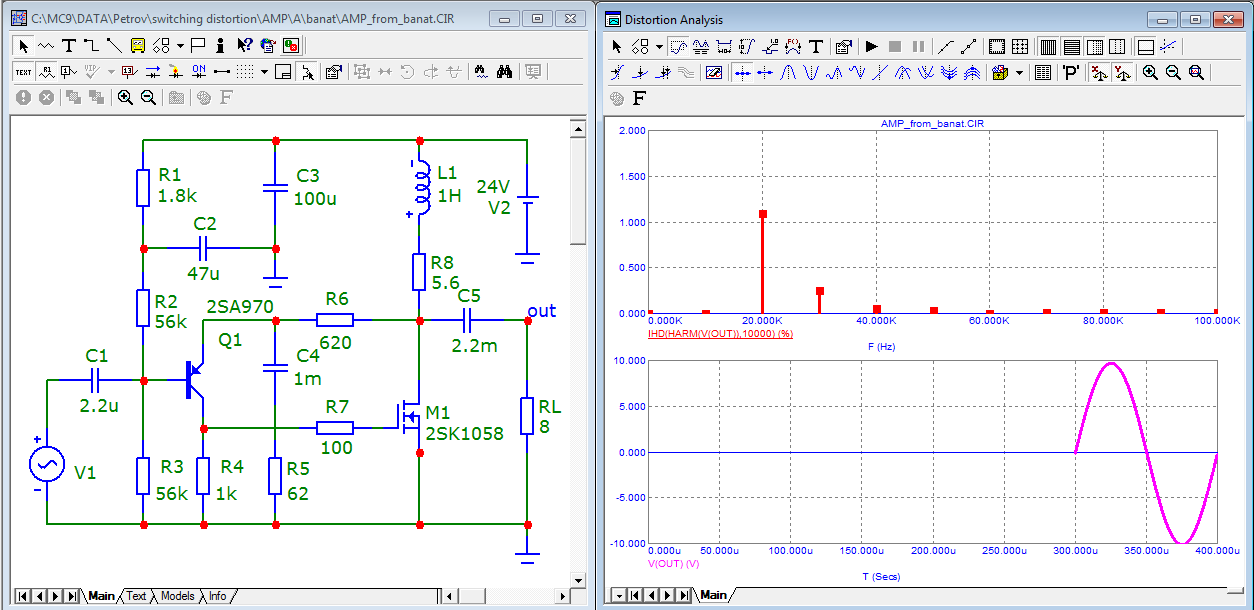Screen dimensions: 1254x610
Task: Click the Run (play) button in Distortion Analysis
Action: [x=871, y=46]
